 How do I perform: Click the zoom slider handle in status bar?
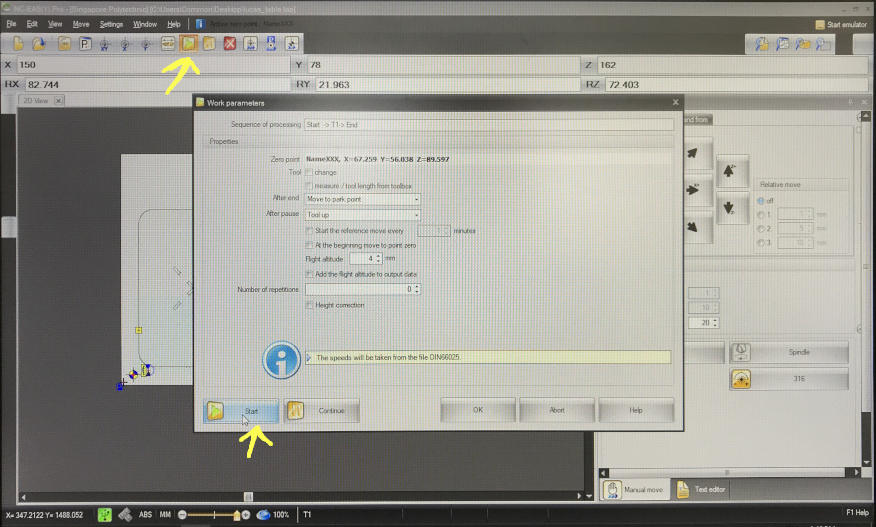click(236, 515)
